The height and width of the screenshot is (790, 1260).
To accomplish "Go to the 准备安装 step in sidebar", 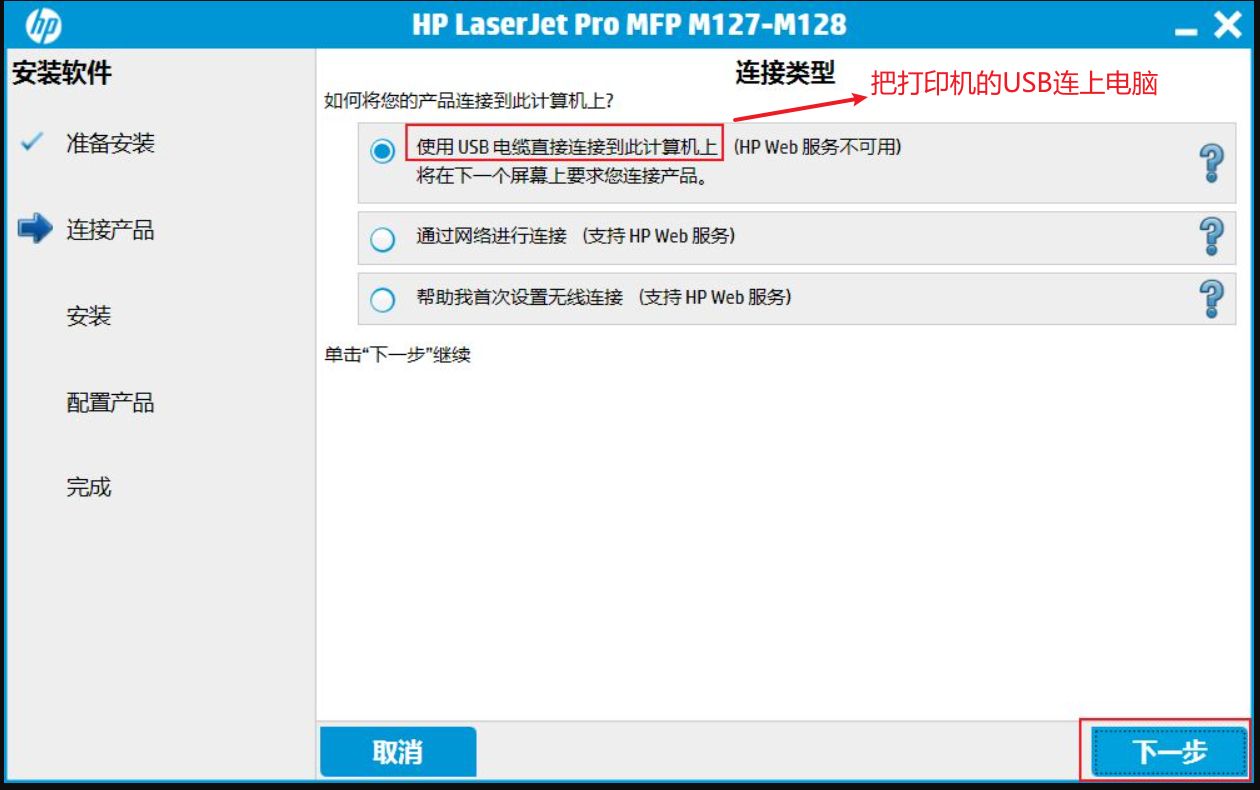I will click(110, 143).
